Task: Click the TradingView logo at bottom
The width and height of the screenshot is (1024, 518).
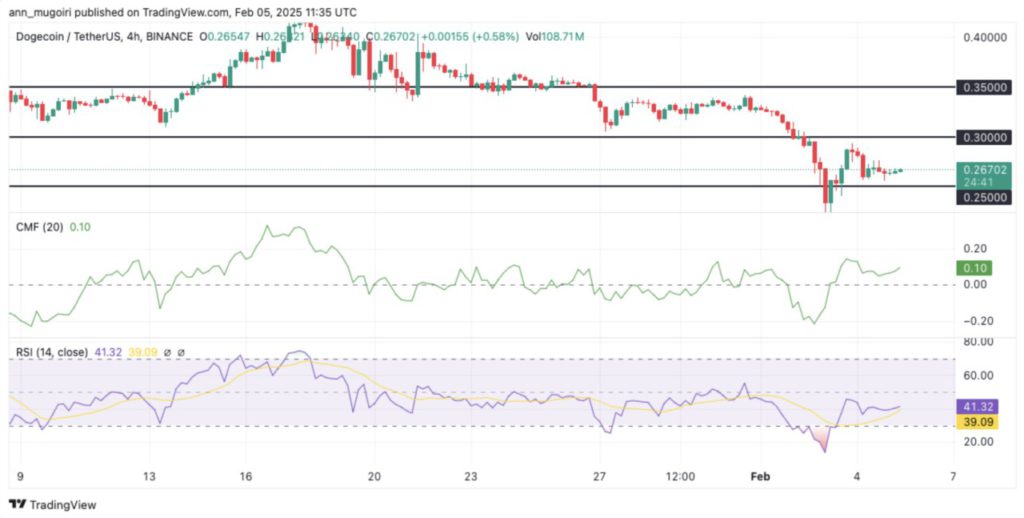Action: [52, 504]
